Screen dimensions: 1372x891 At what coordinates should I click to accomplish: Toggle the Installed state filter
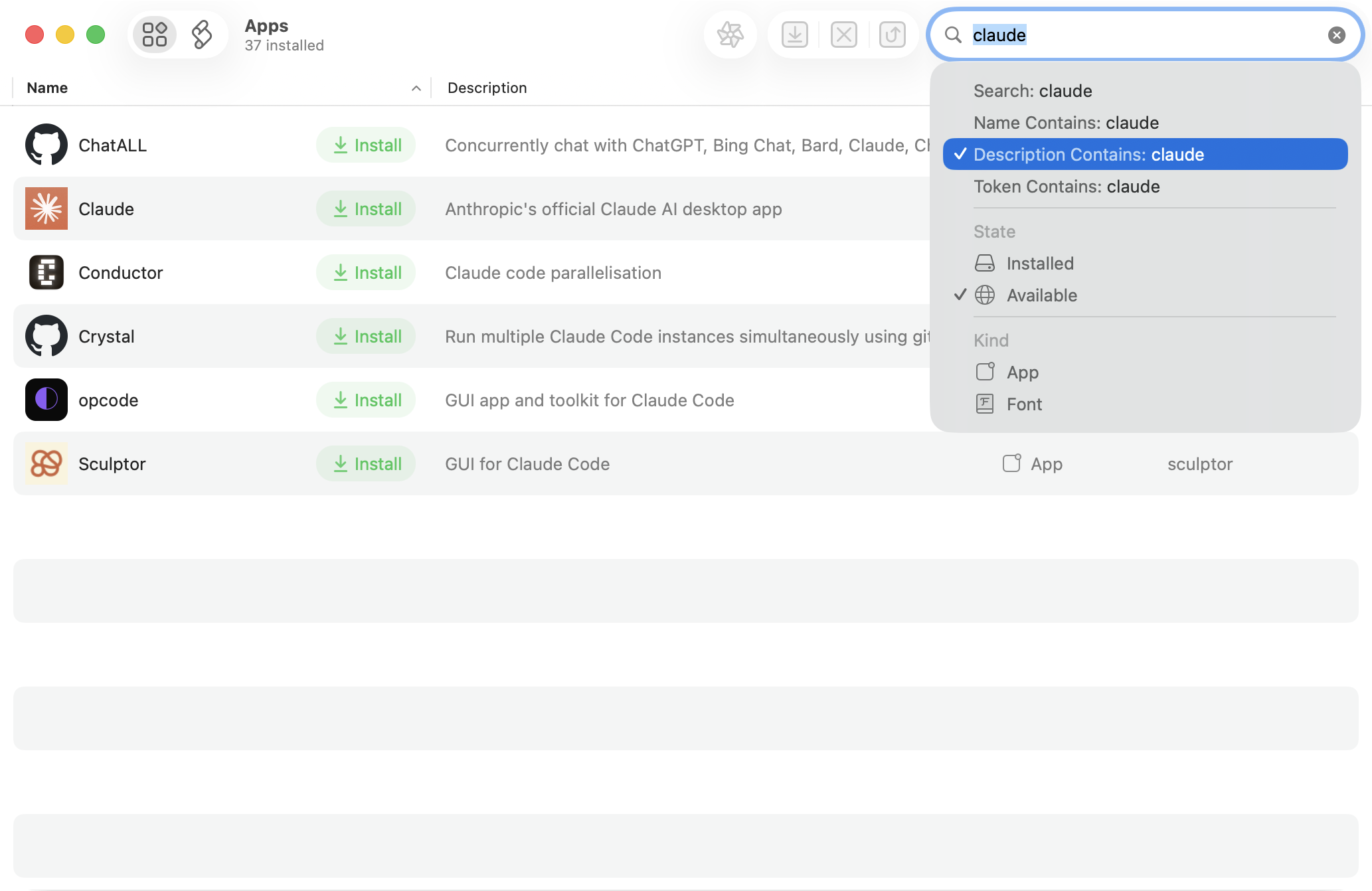point(1039,264)
